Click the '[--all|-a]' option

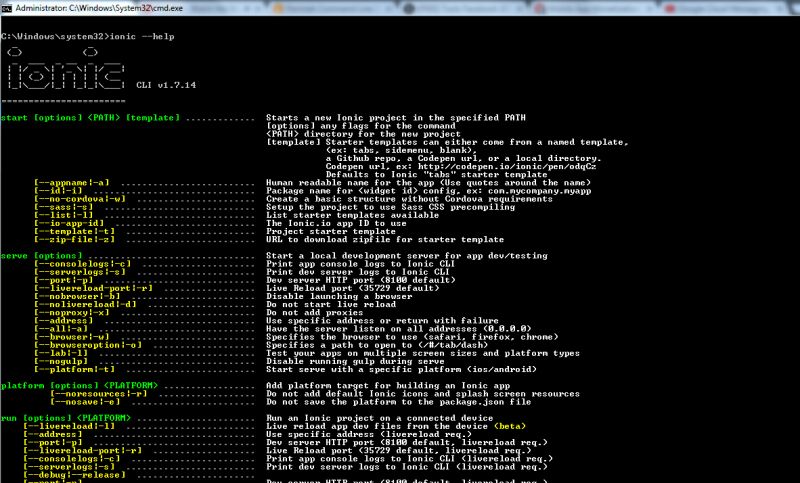pyautogui.click(x=61, y=329)
